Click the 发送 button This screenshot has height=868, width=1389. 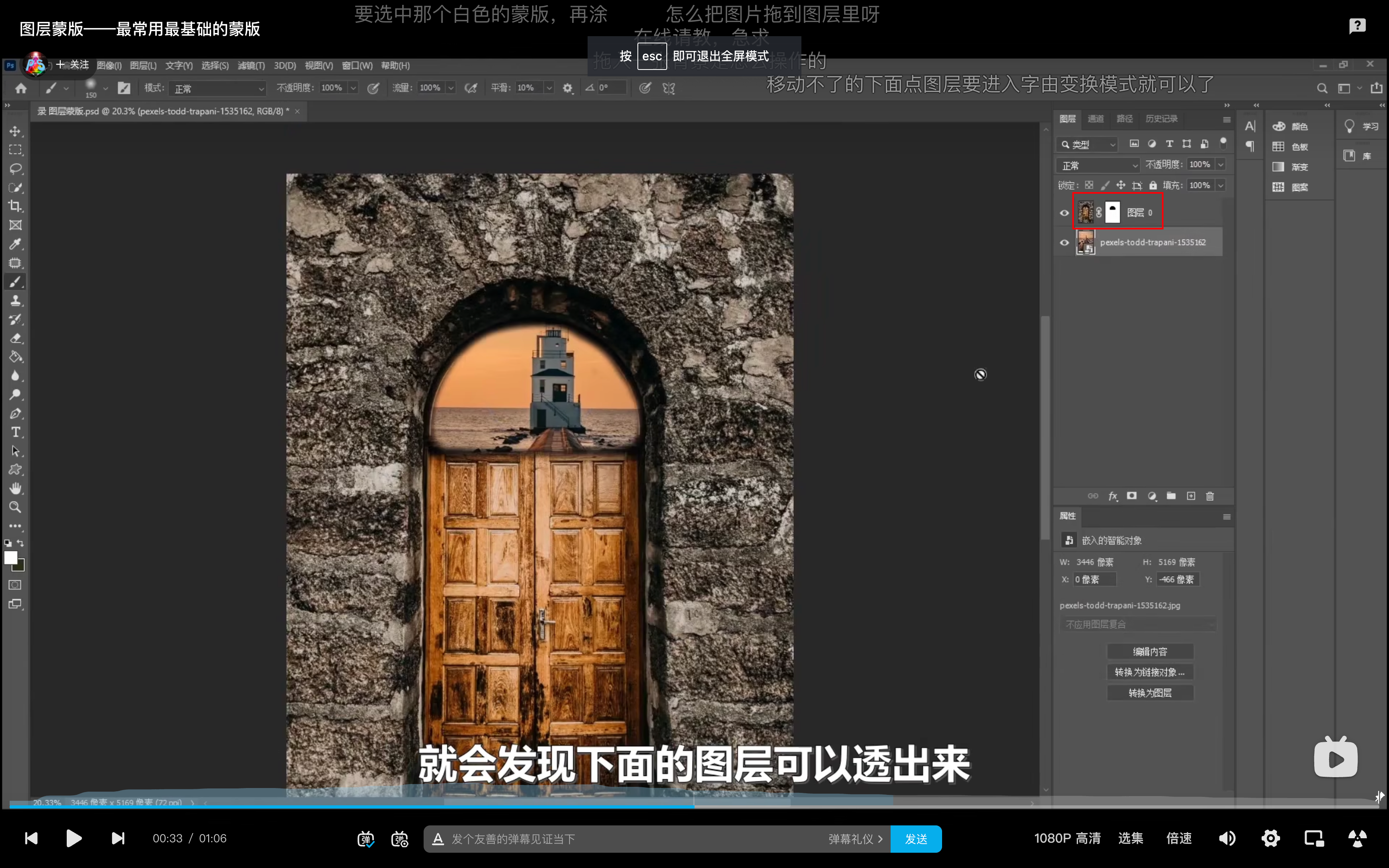coord(916,839)
